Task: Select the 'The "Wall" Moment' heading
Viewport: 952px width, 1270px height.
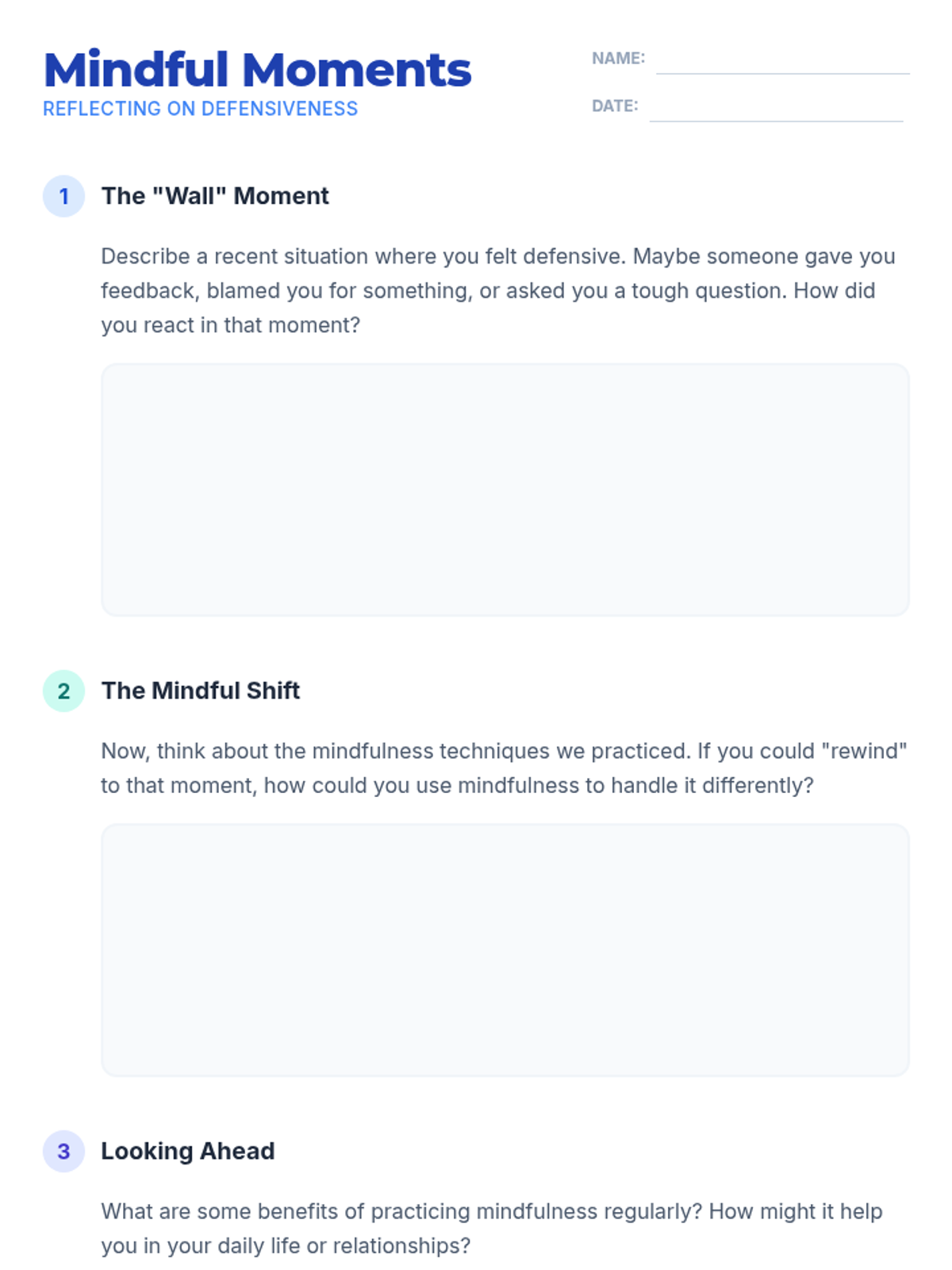Action: pos(215,196)
